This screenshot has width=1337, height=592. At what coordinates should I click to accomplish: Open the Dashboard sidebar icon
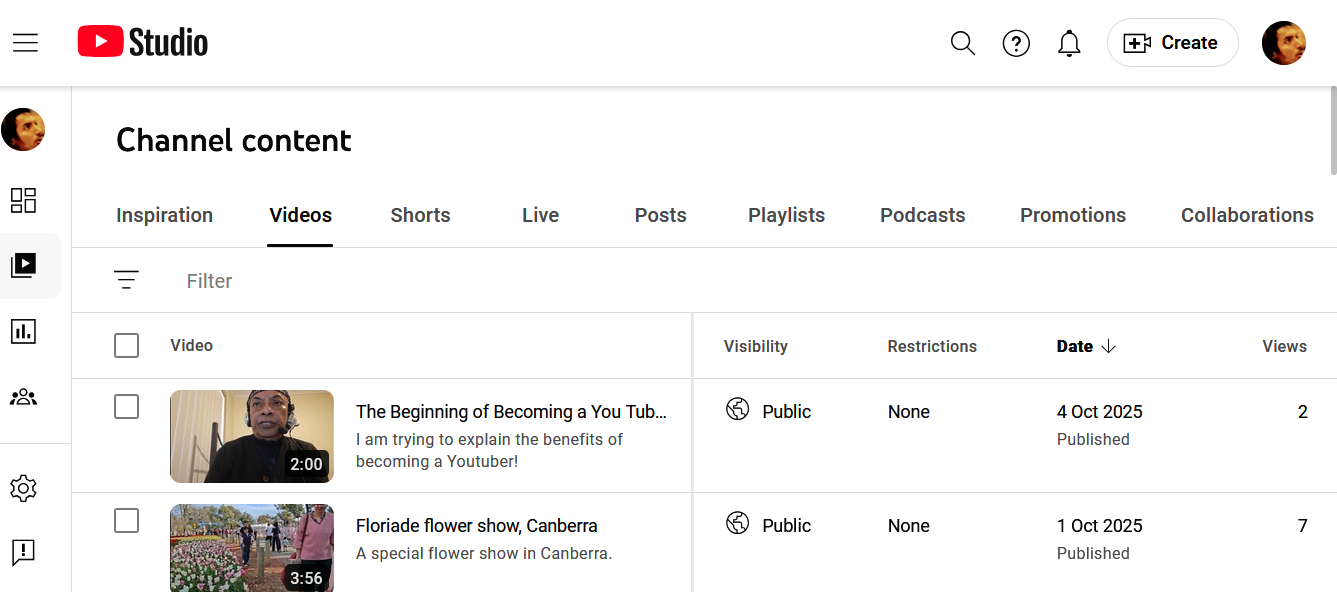23,200
